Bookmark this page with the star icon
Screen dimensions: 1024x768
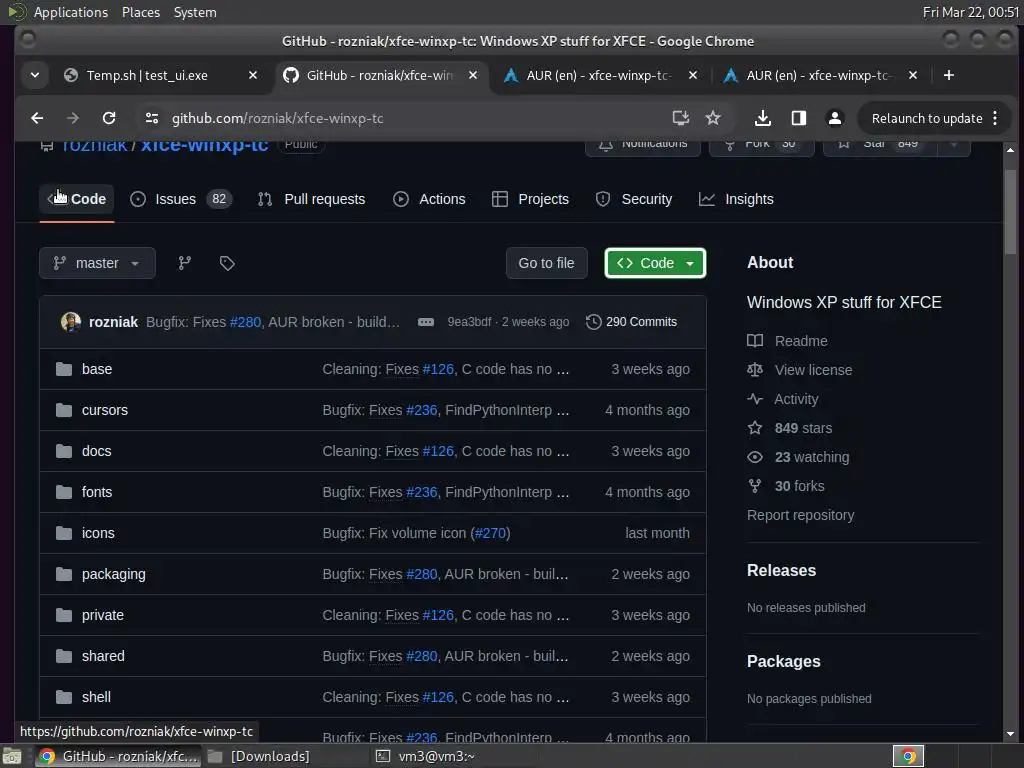coord(713,118)
